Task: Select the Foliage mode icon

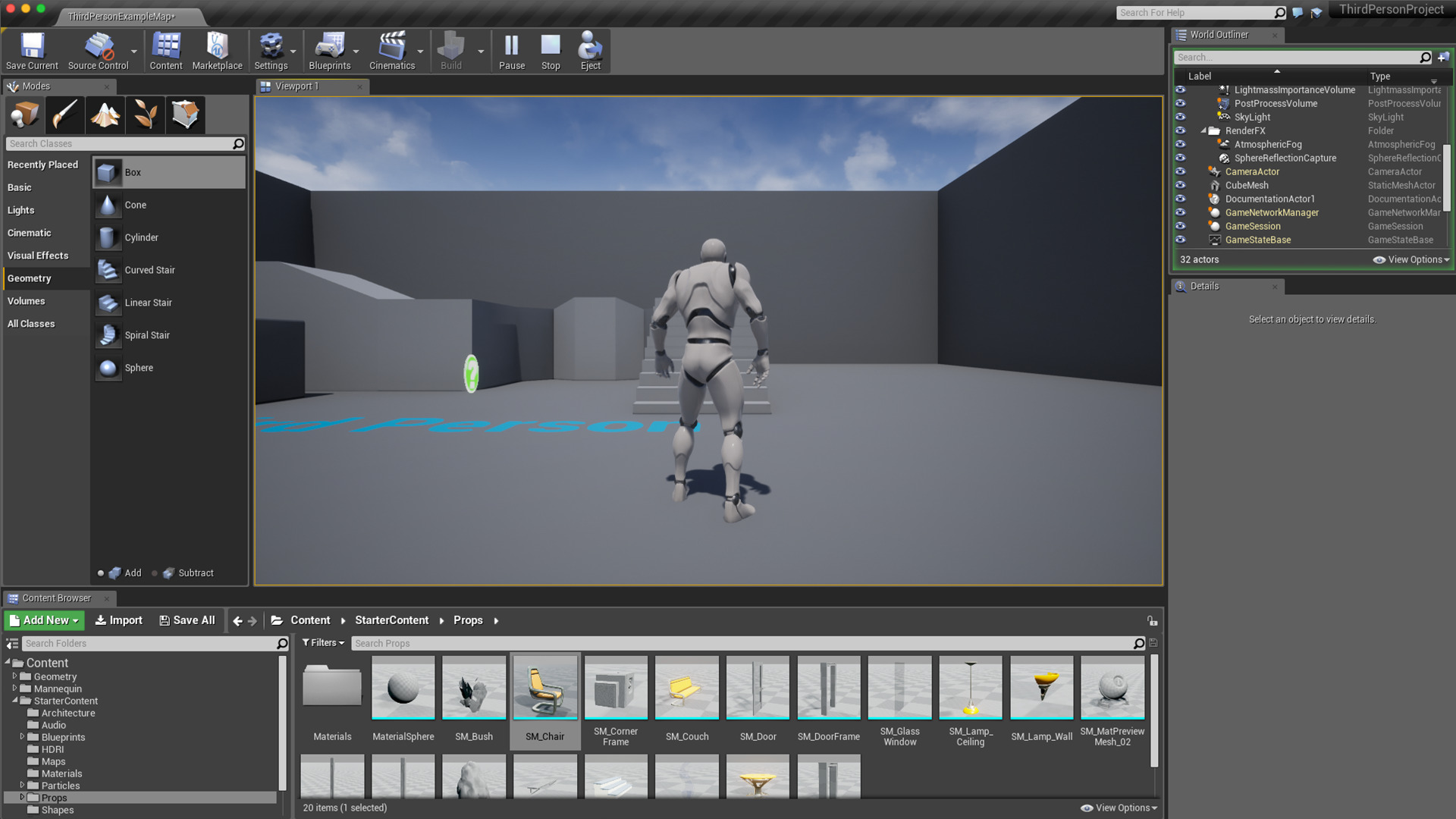Action: coord(145,115)
